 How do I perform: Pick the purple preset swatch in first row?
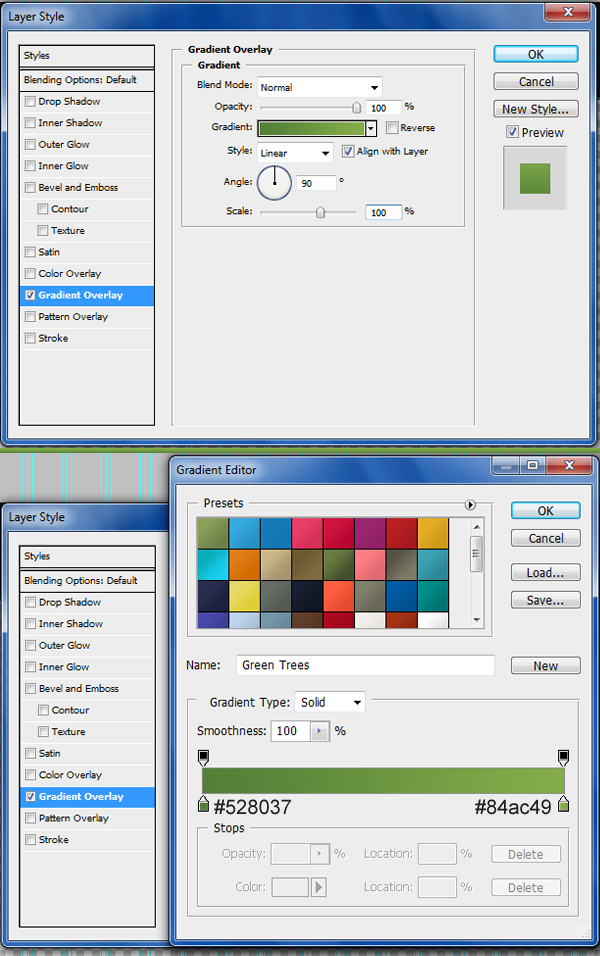370,533
